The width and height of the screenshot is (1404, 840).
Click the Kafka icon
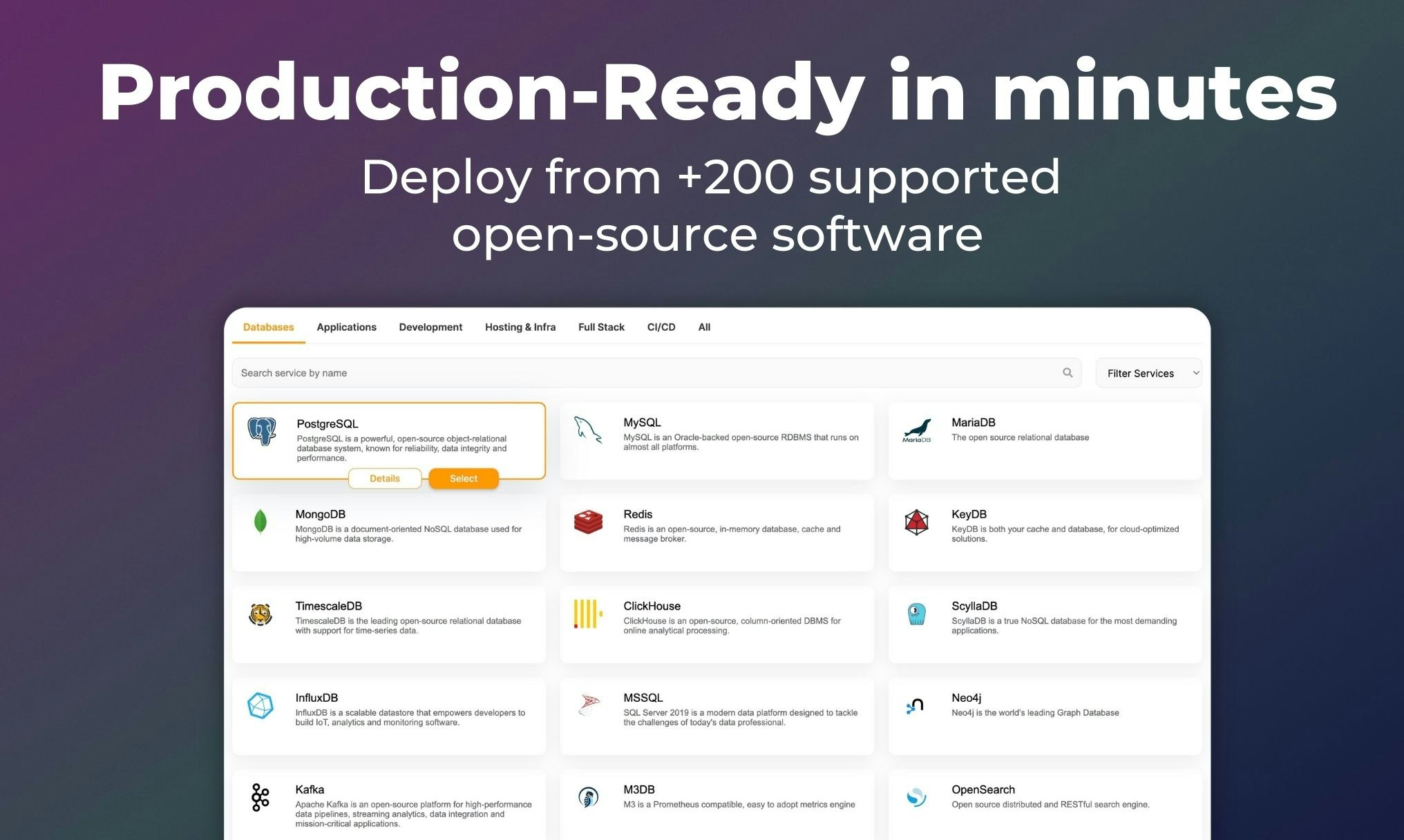pyautogui.click(x=260, y=797)
